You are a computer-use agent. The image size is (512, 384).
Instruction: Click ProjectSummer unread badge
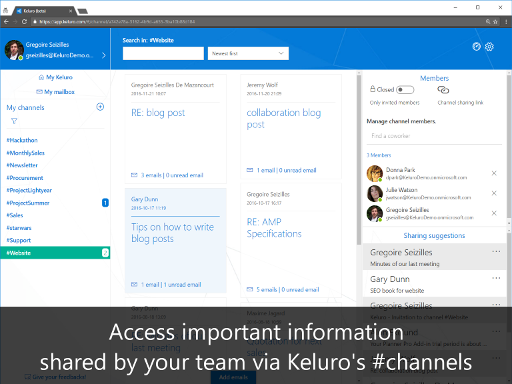(x=105, y=203)
